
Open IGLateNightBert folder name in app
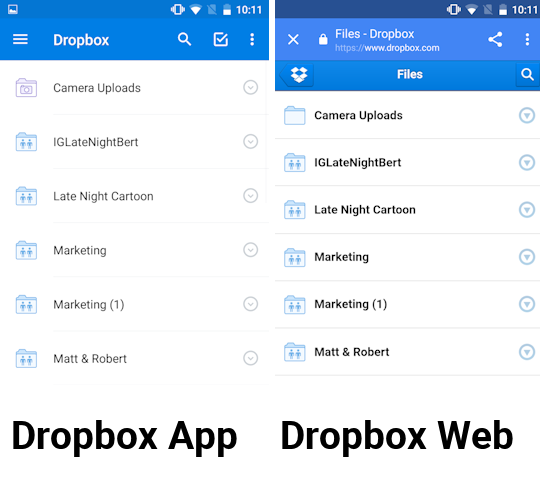[95, 142]
